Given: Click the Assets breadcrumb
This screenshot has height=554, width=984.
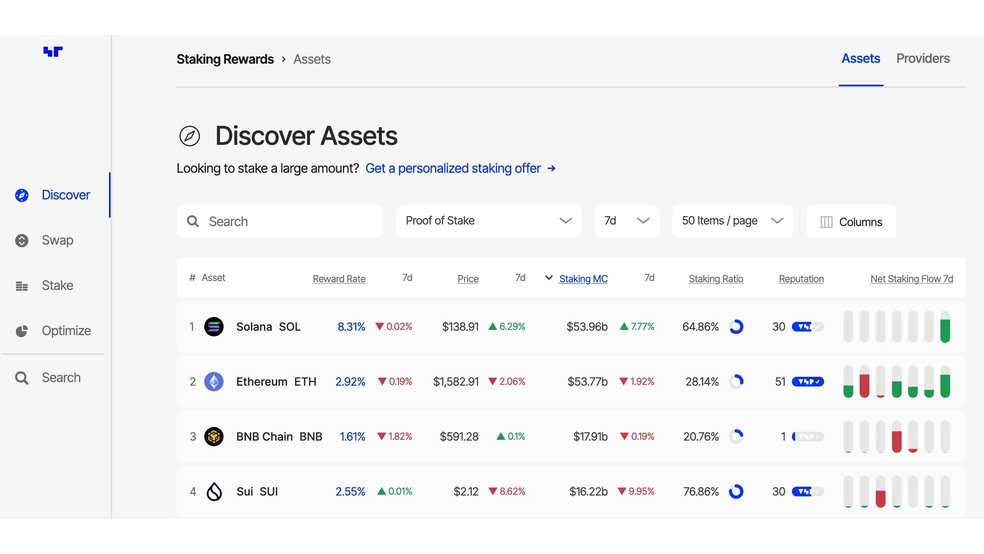Looking at the screenshot, I should (312, 59).
